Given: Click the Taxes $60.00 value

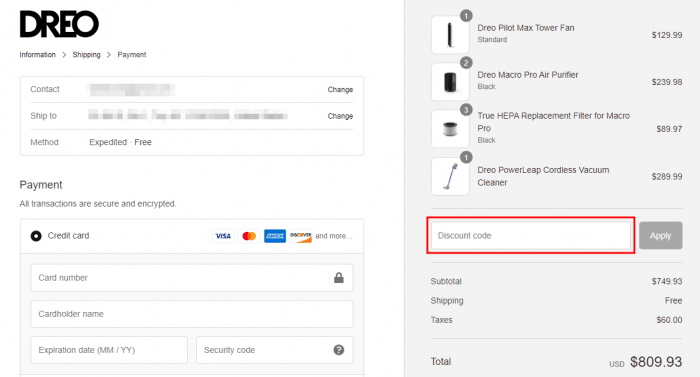Looking at the screenshot, I should [669, 320].
